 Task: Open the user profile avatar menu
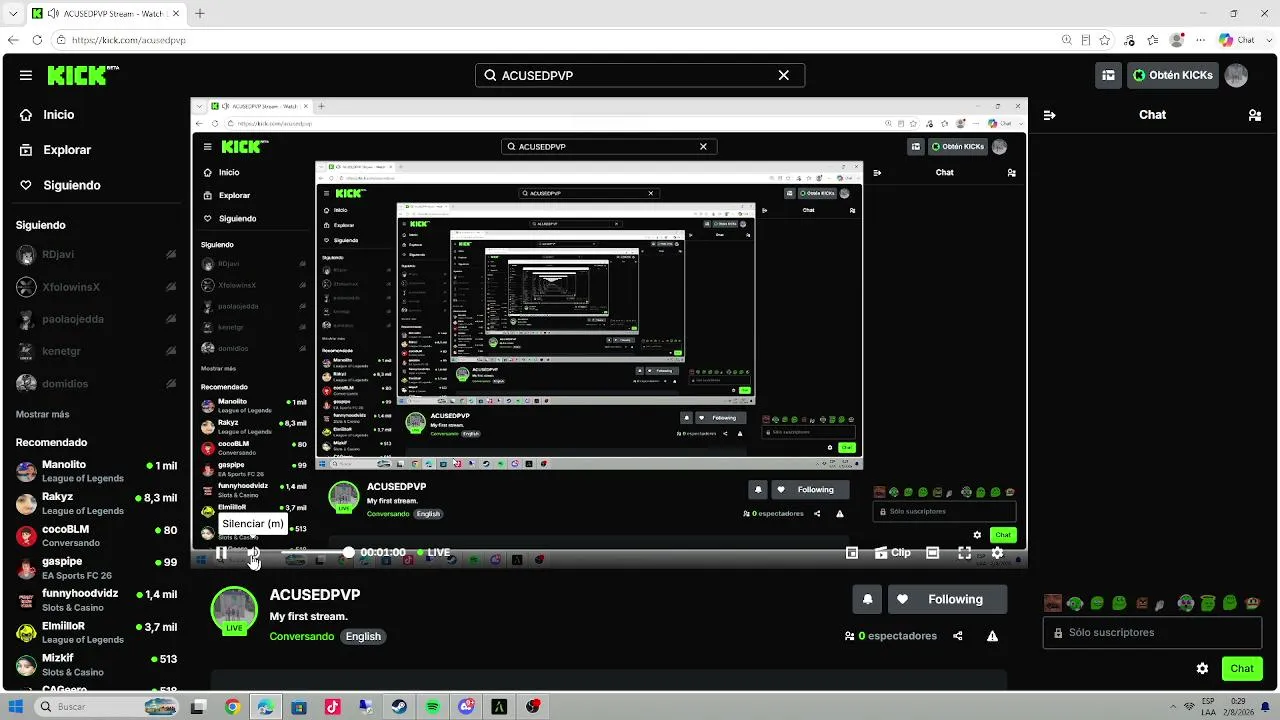click(1236, 75)
